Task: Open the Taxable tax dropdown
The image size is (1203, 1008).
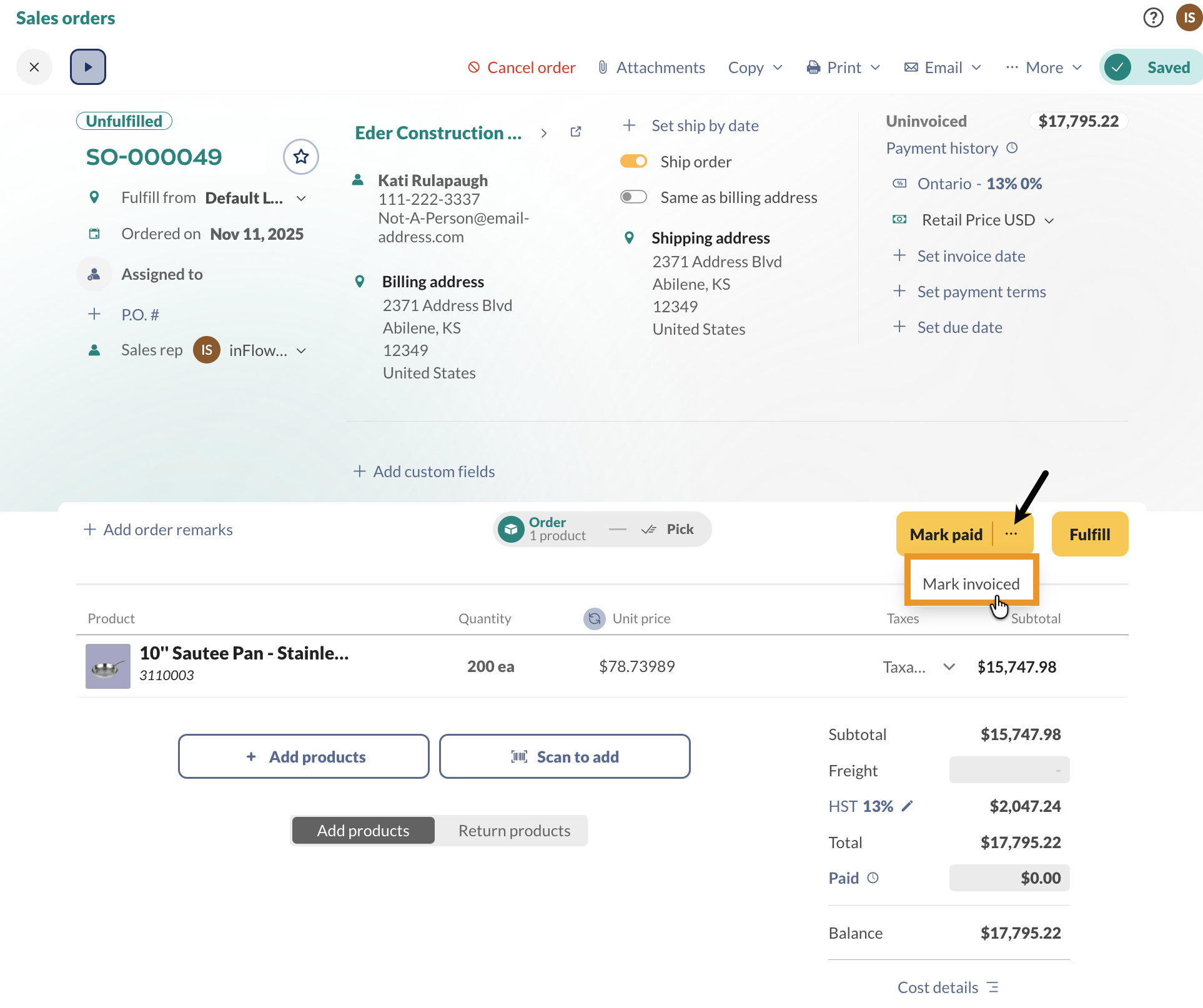Action: pos(949,667)
